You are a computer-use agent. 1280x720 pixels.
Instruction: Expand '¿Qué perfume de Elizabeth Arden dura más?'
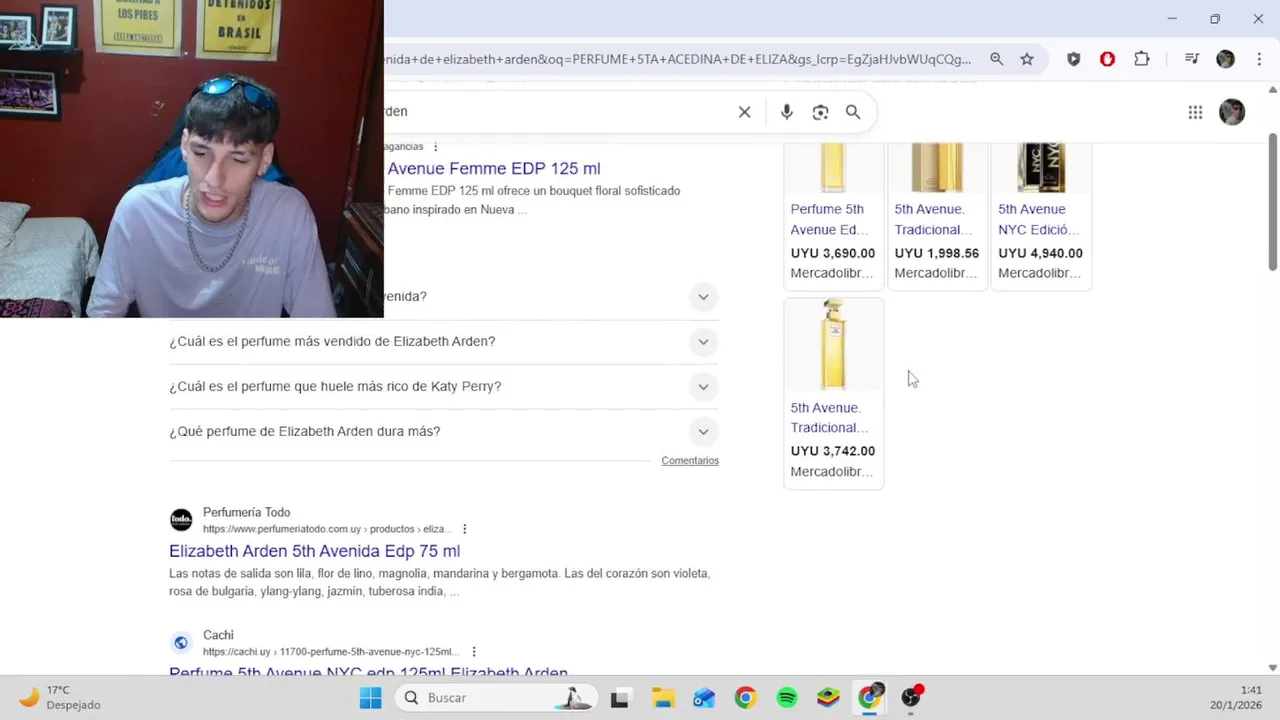[444, 432]
